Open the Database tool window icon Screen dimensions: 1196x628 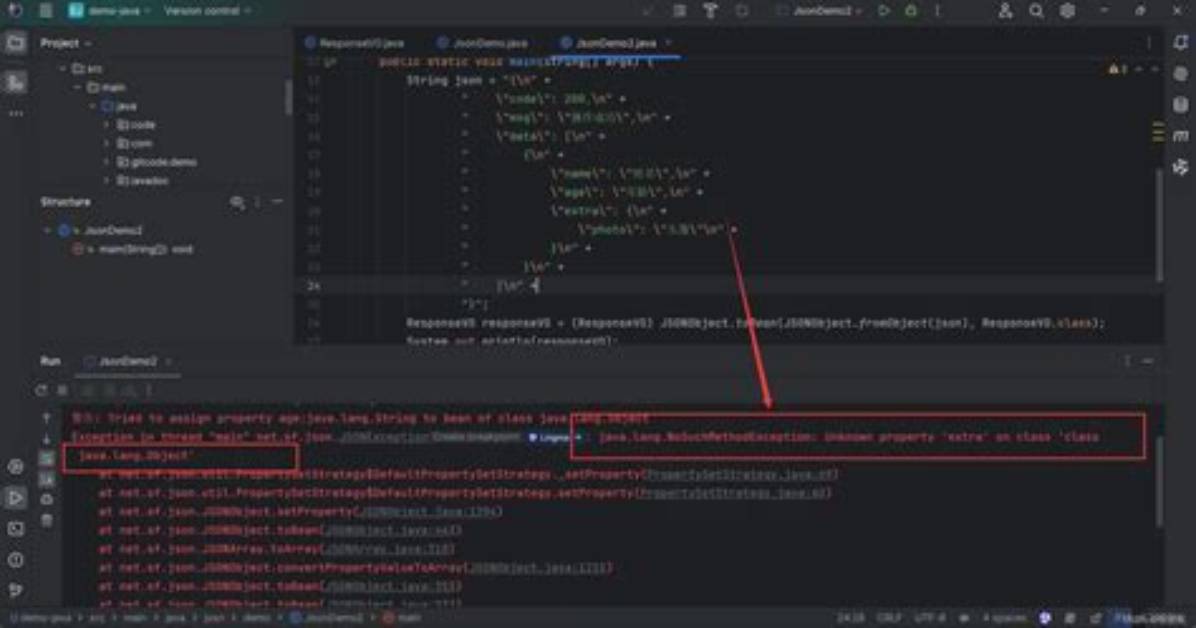1181,105
